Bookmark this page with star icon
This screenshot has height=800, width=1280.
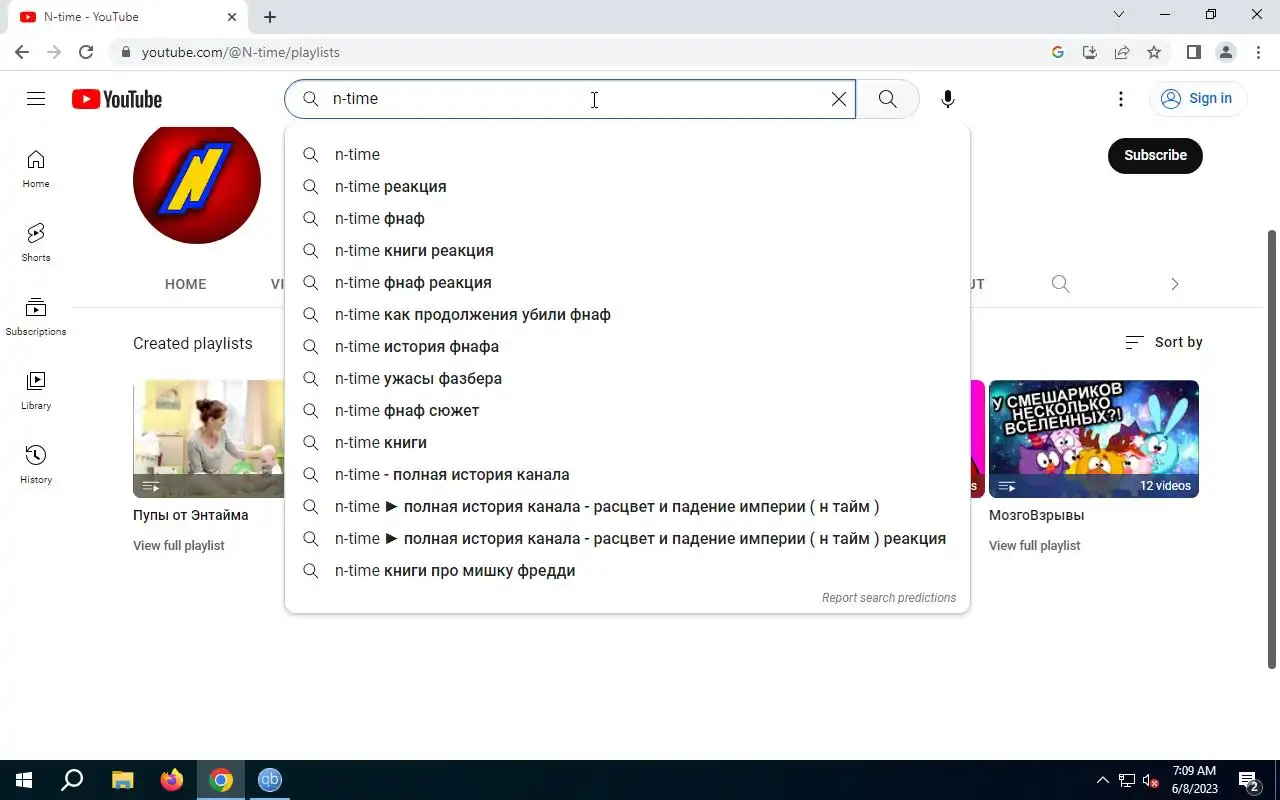click(1154, 52)
